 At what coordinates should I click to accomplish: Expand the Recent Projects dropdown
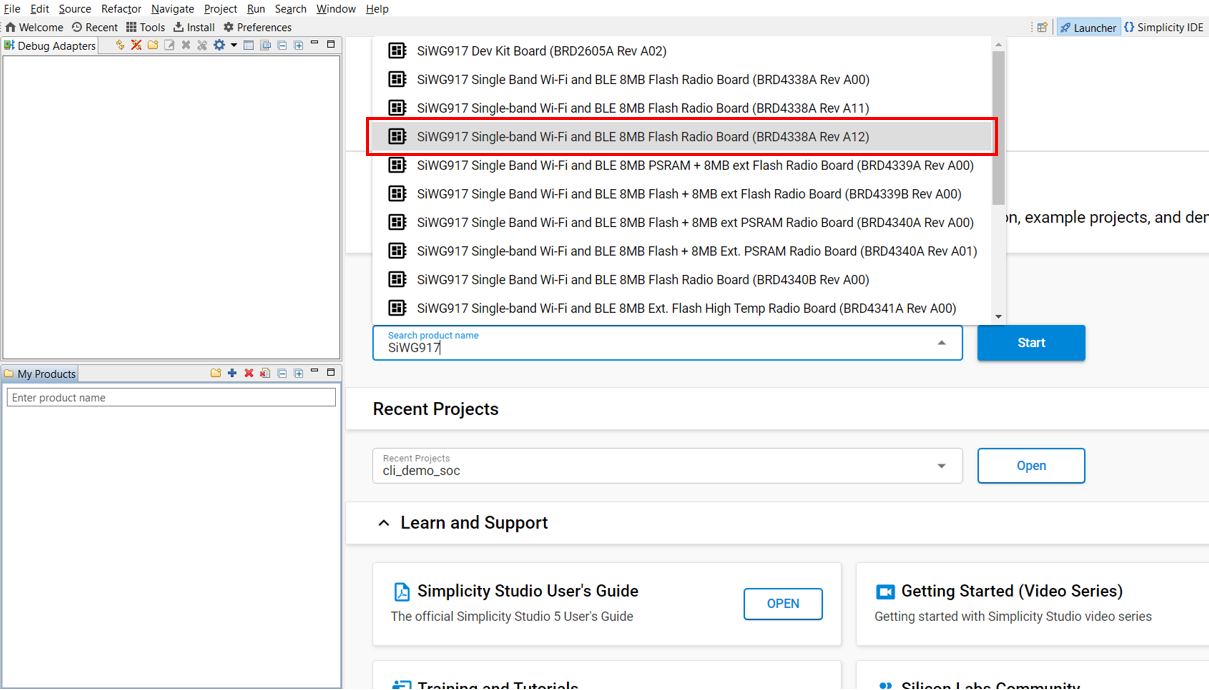tap(941, 466)
